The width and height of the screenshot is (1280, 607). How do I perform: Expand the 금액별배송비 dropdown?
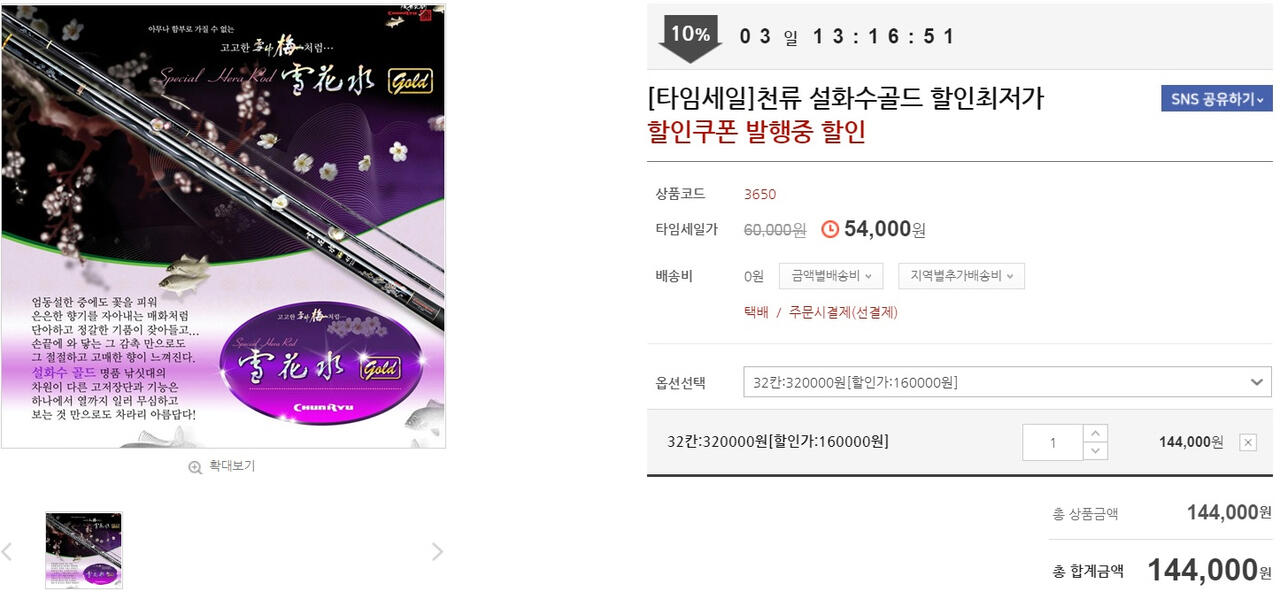click(831, 276)
